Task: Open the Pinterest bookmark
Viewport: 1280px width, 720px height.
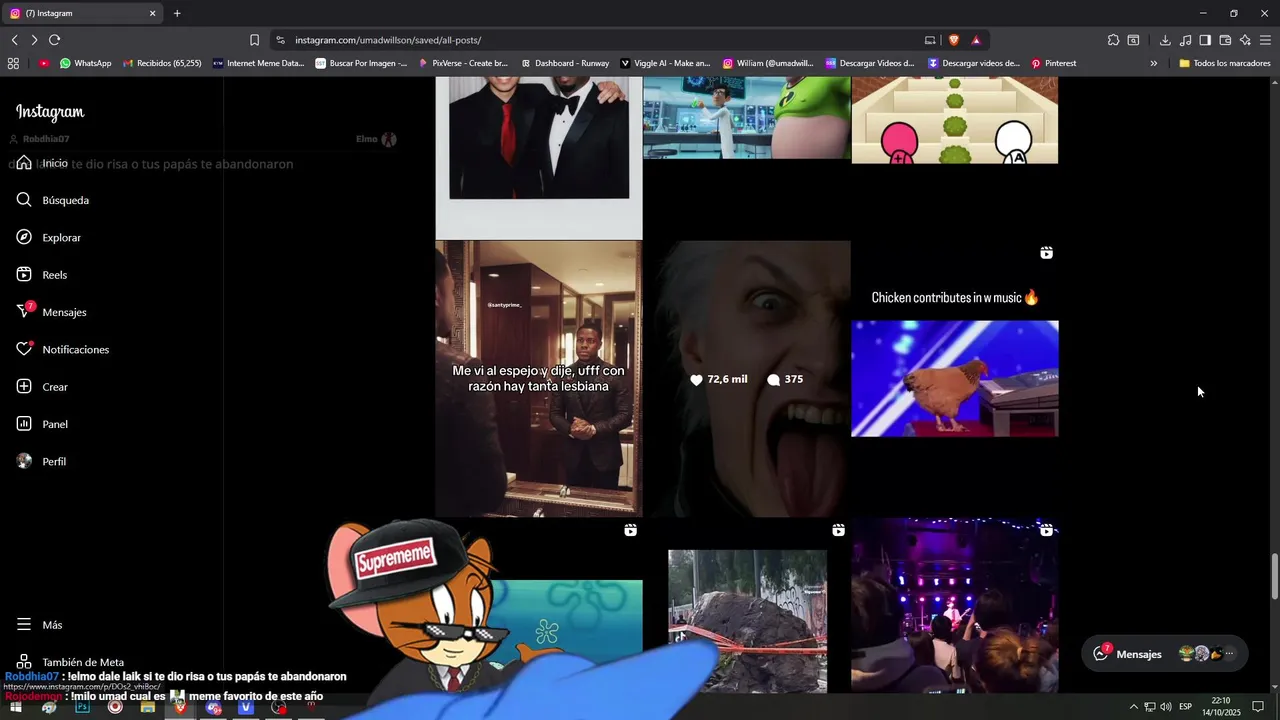Action: point(1054,63)
